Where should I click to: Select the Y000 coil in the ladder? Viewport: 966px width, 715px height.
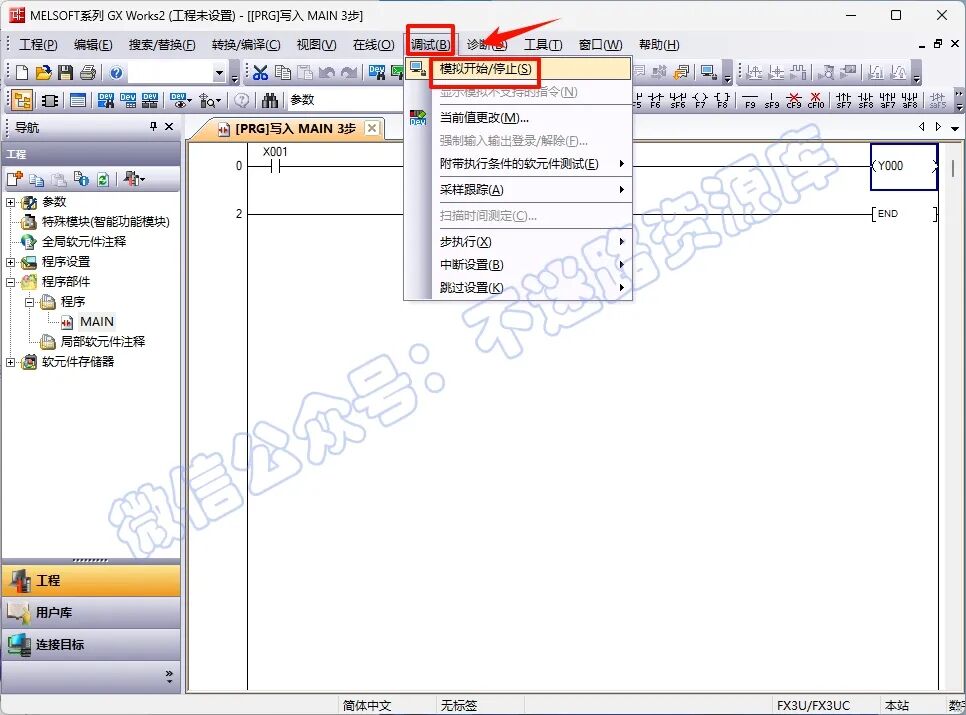tap(904, 166)
